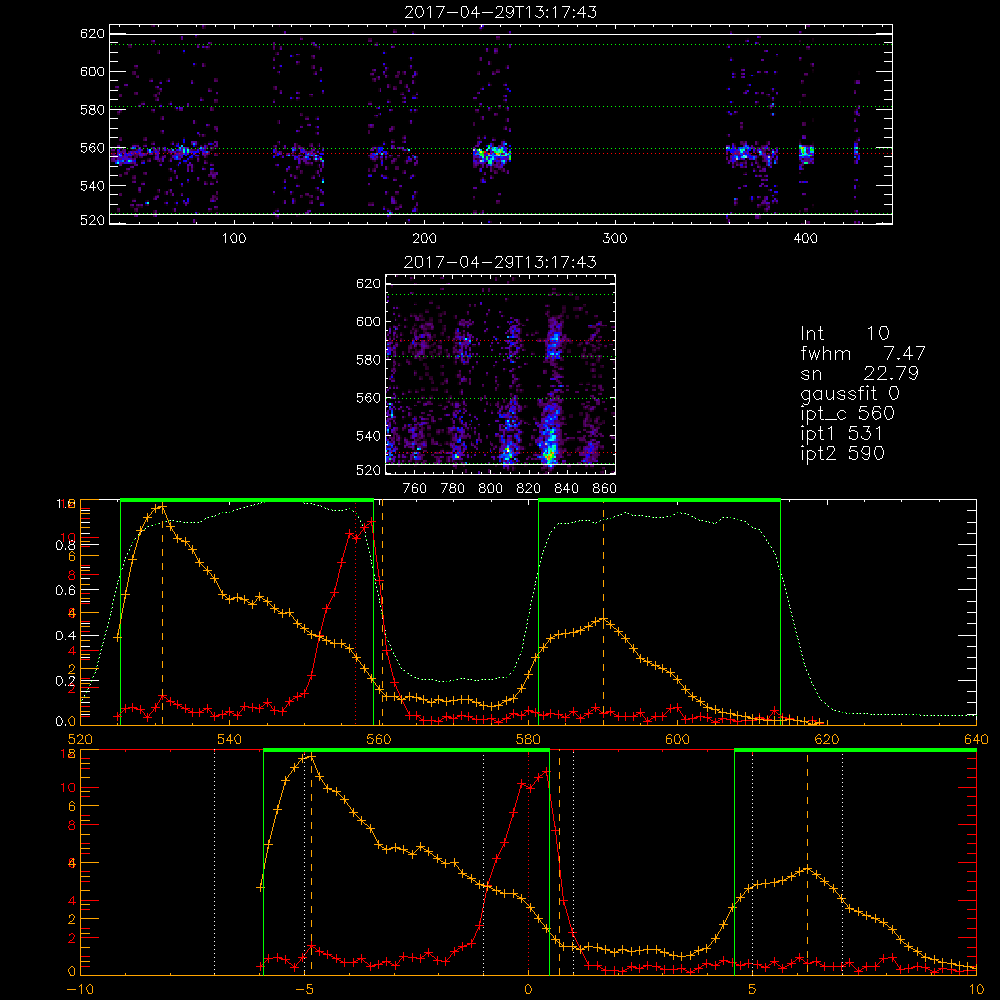
Task: Click the timestamp title above the small middle image
Action: click(x=501, y=262)
